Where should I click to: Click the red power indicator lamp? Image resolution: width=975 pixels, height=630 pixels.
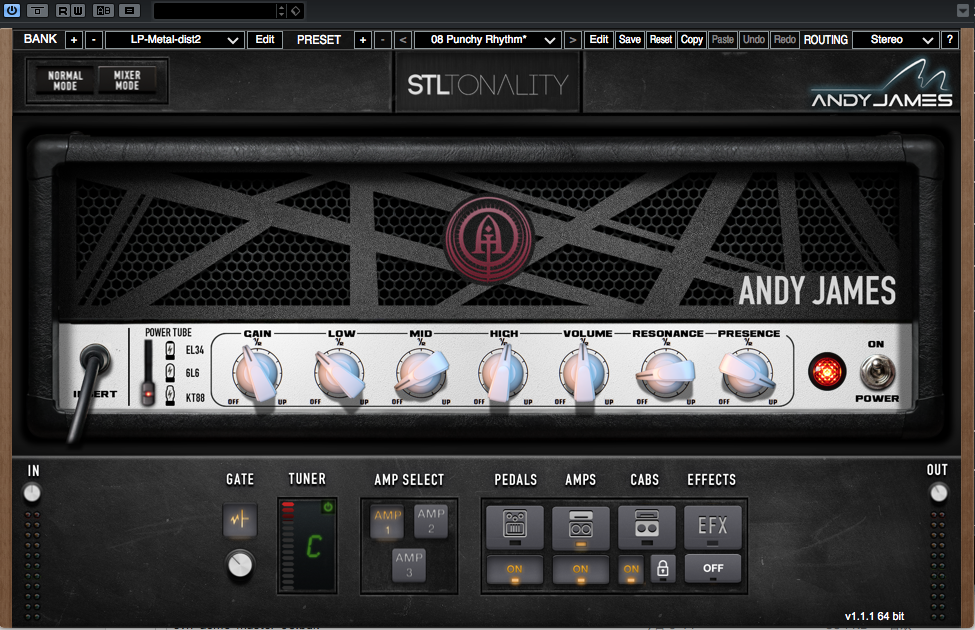pyautogui.click(x=826, y=372)
